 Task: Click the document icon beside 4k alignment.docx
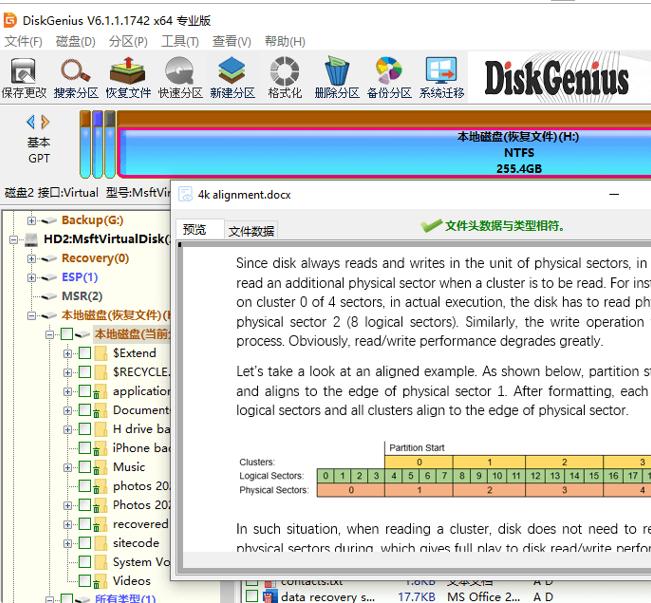[x=185, y=194]
